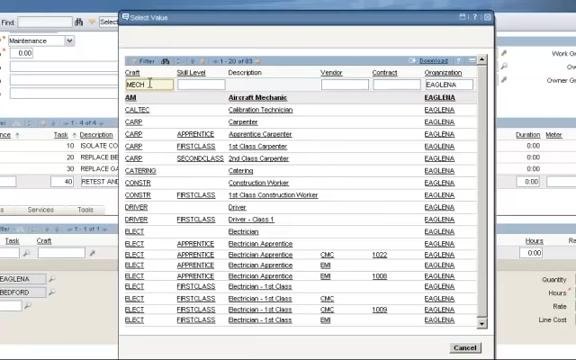Sort tasks by the Task column header
576x360 pixels.
pos(61,135)
